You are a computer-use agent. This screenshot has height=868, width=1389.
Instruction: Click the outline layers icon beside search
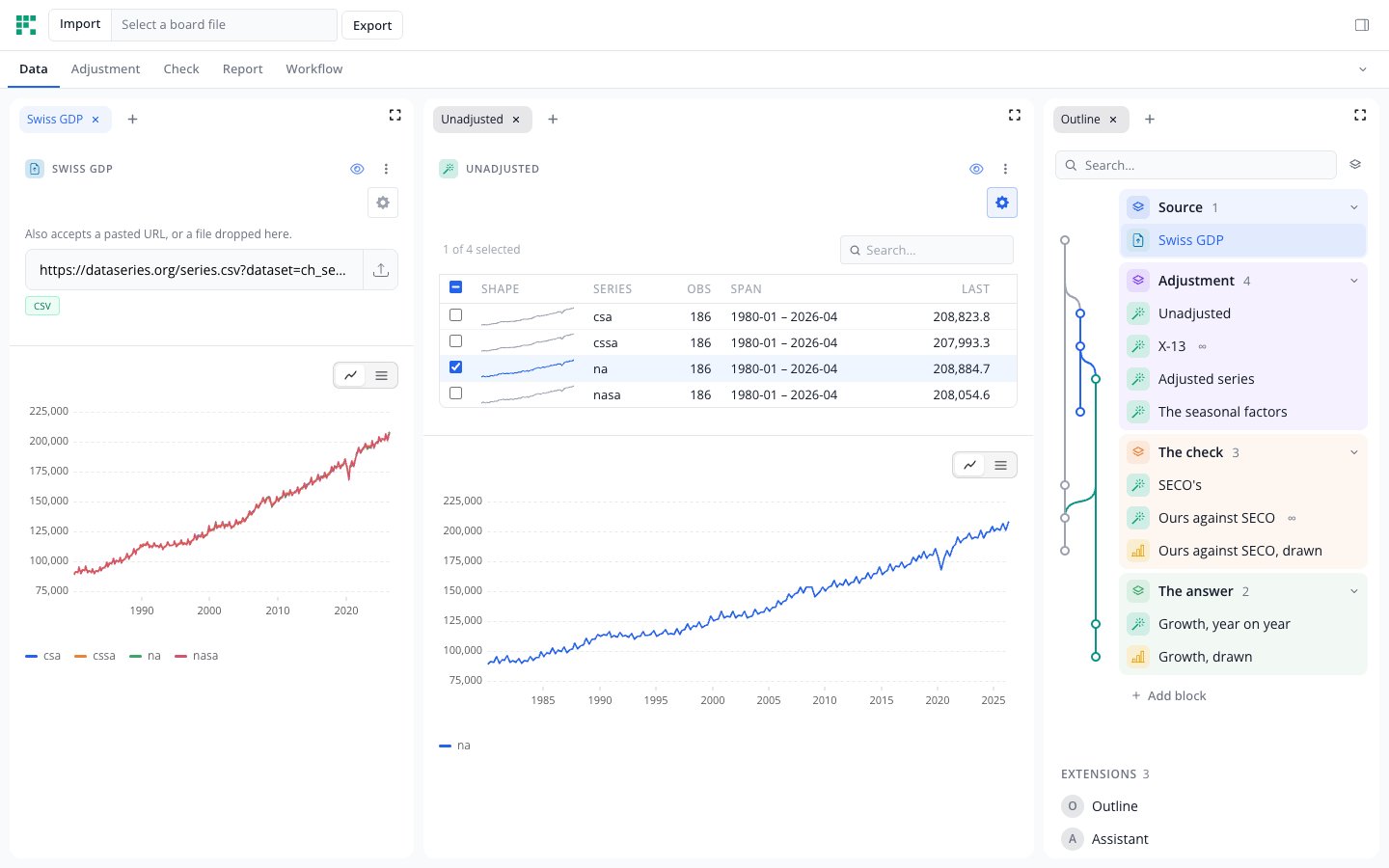pos(1355,165)
